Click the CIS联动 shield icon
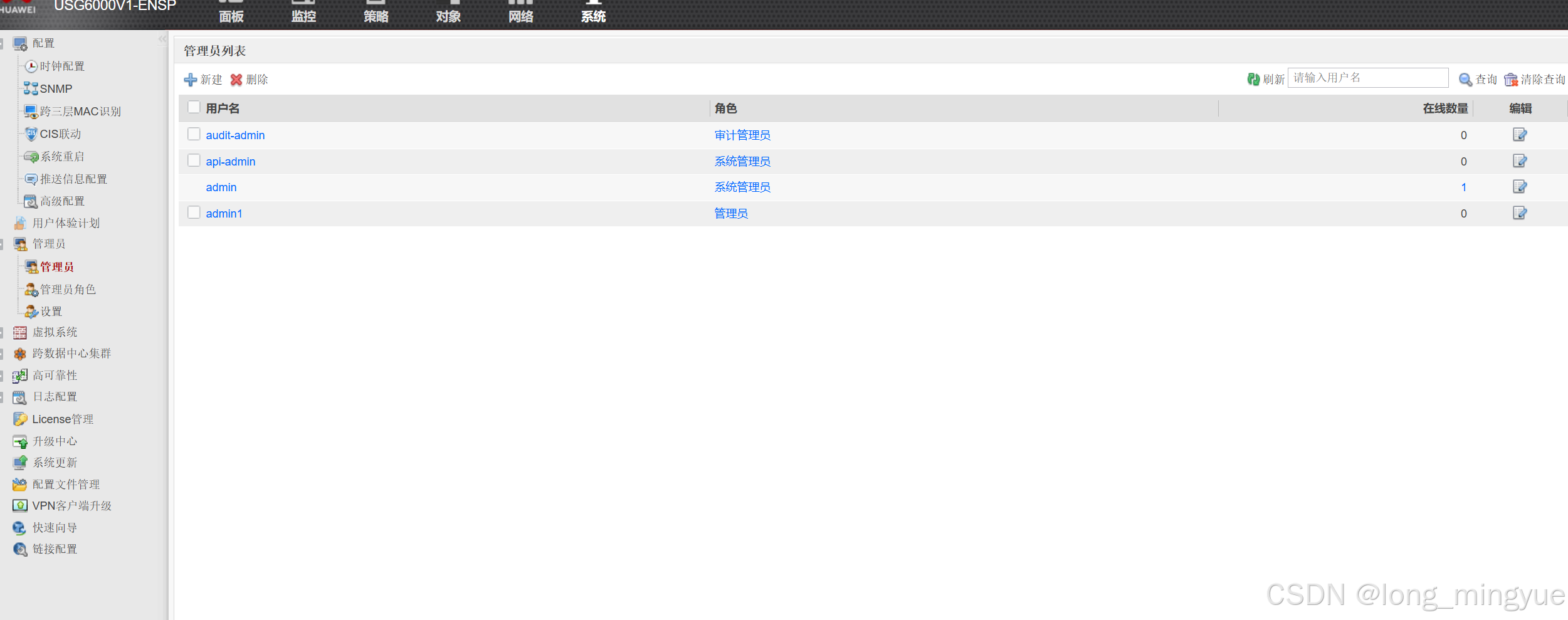The width and height of the screenshot is (1568, 620). [x=31, y=134]
